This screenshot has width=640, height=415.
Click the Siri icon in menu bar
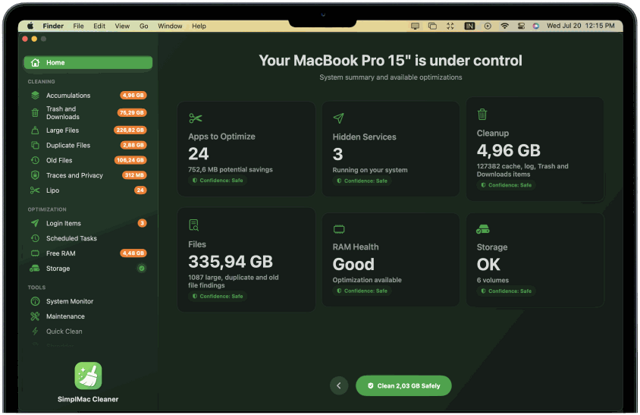(x=536, y=26)
